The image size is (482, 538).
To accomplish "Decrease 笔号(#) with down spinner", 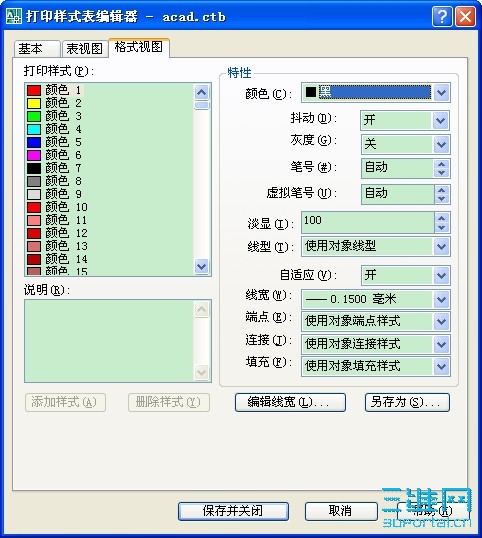I will (x=442, y=173).
